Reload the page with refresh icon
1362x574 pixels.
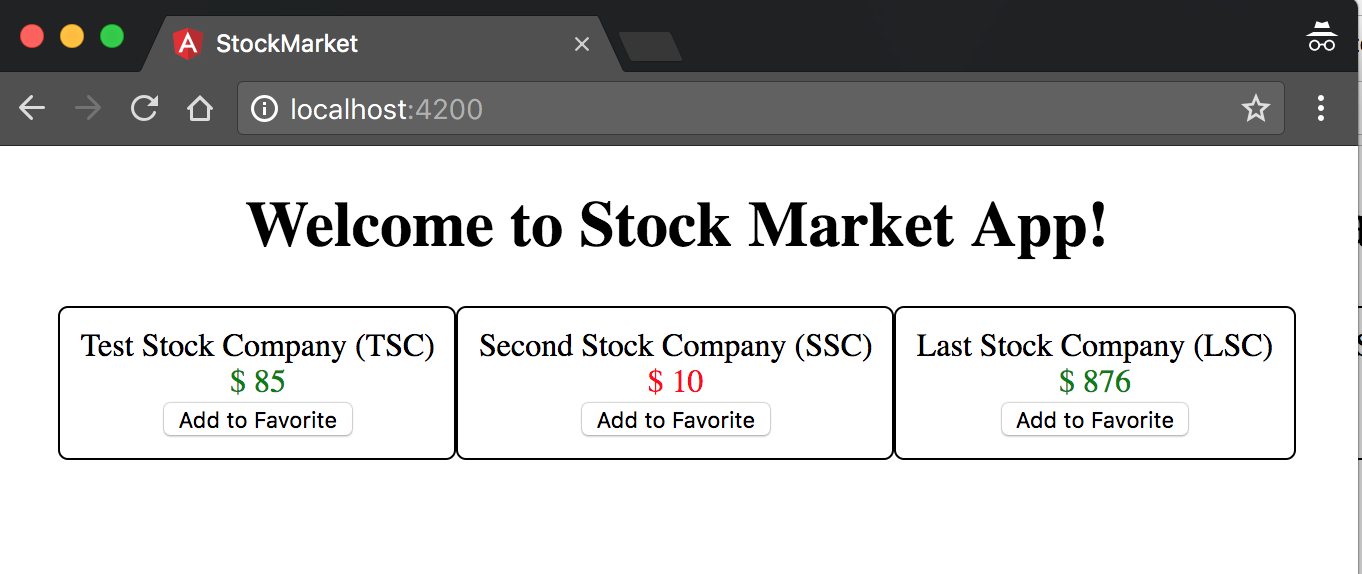(x=144, y=108)
